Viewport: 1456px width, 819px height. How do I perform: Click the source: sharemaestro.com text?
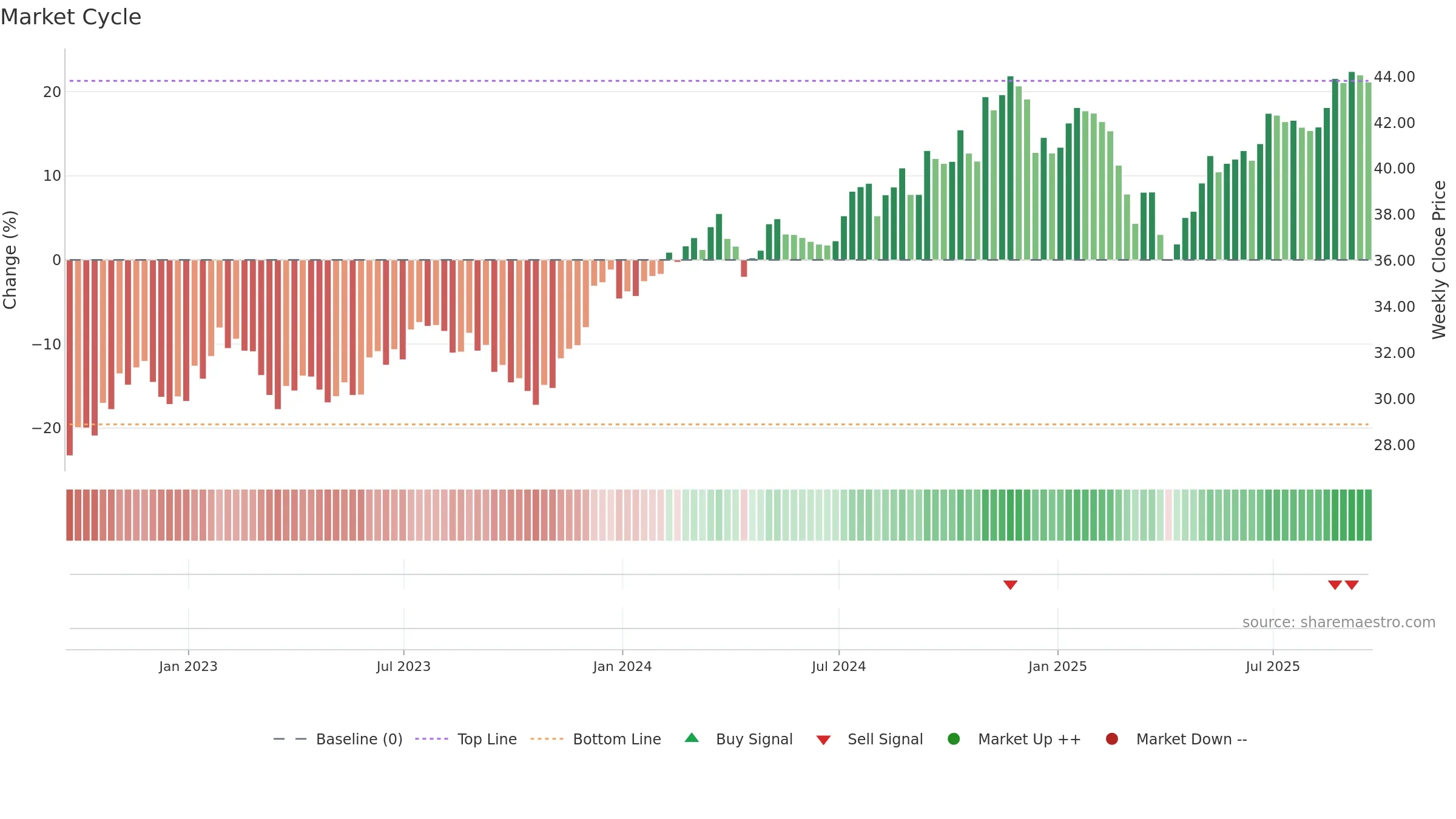(1339, 622)
